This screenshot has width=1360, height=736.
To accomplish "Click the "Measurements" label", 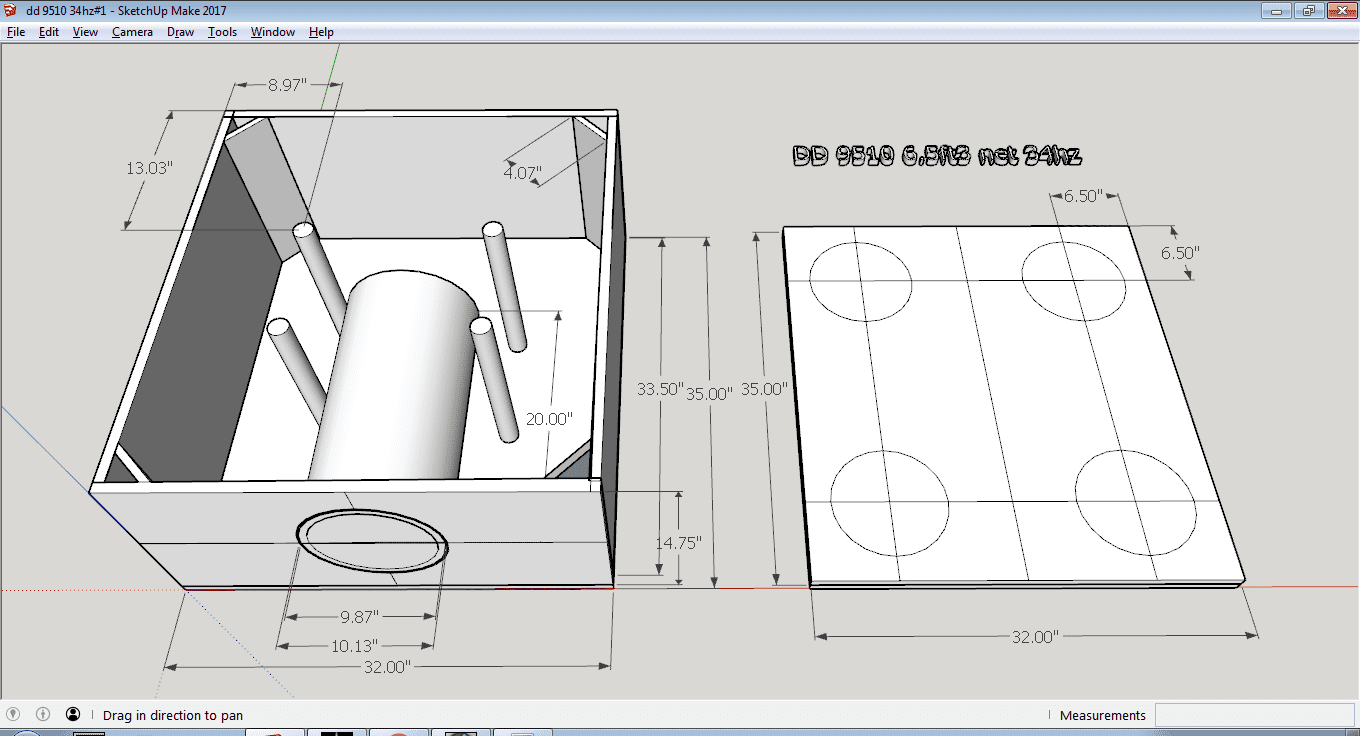I will (x=1103, y=715).
